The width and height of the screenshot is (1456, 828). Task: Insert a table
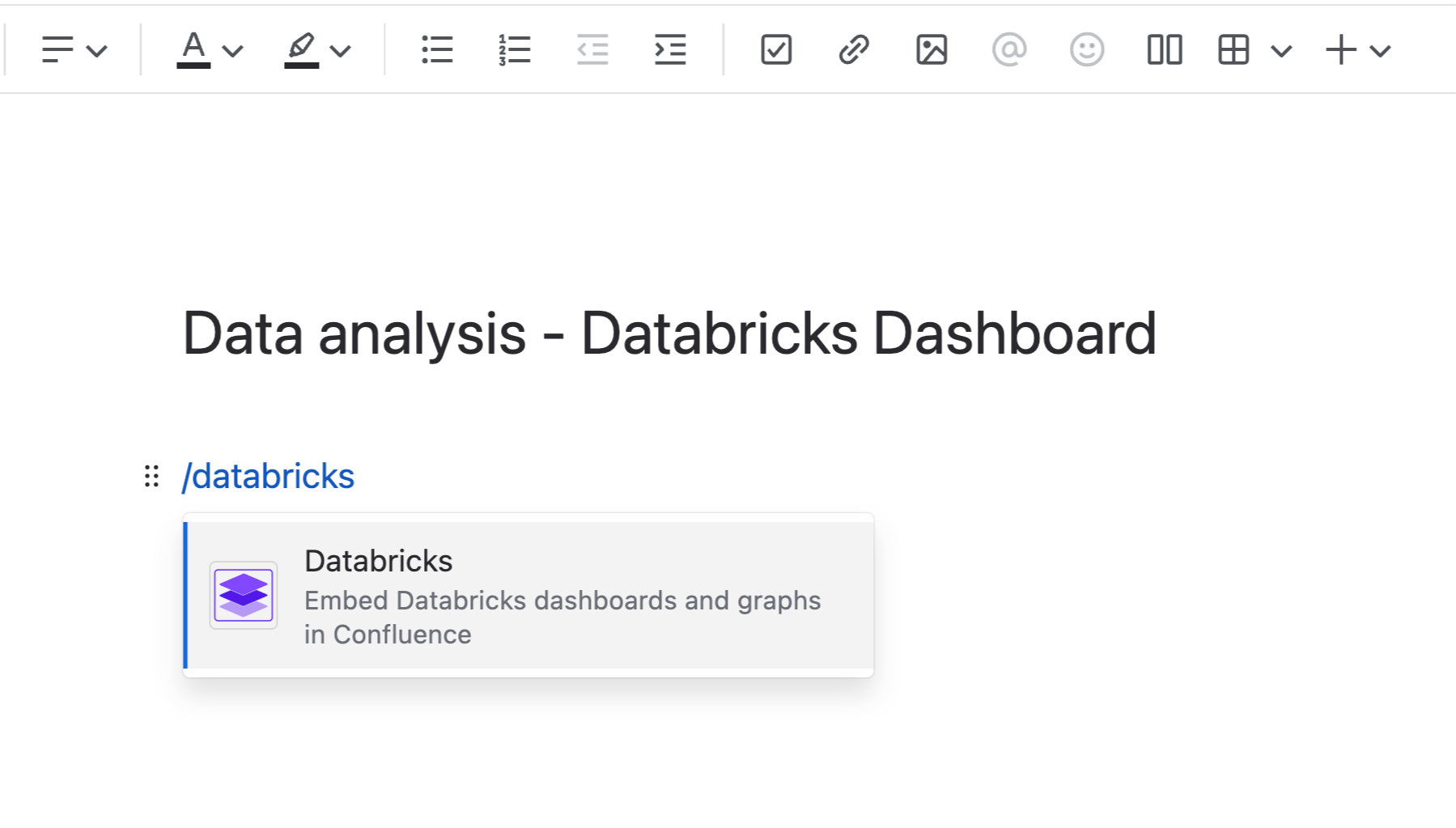1233,50
